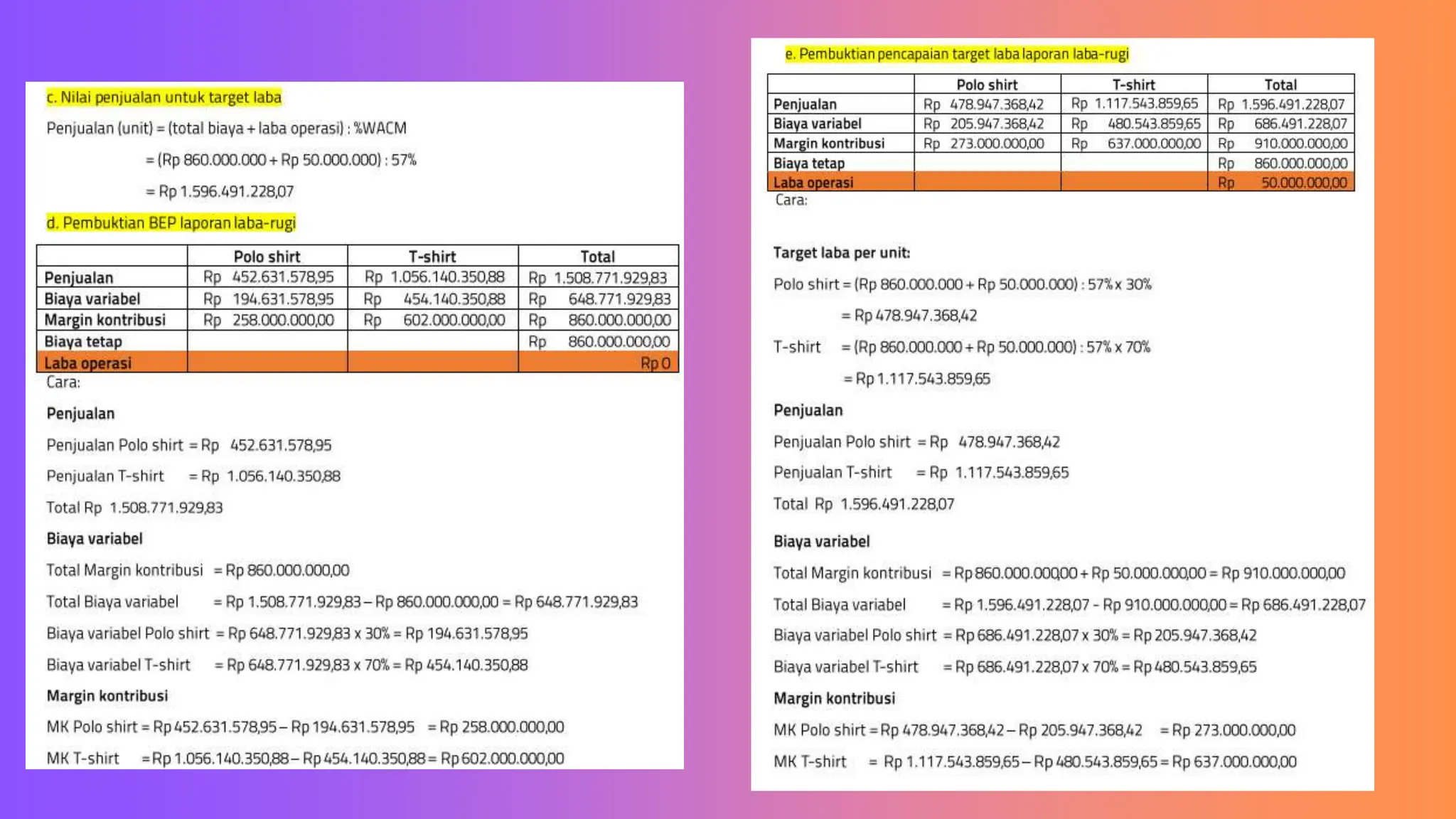Click the 'T-shirt' column header in right table
Screen dimensions: 1456x819
[x=1133, y=85]
